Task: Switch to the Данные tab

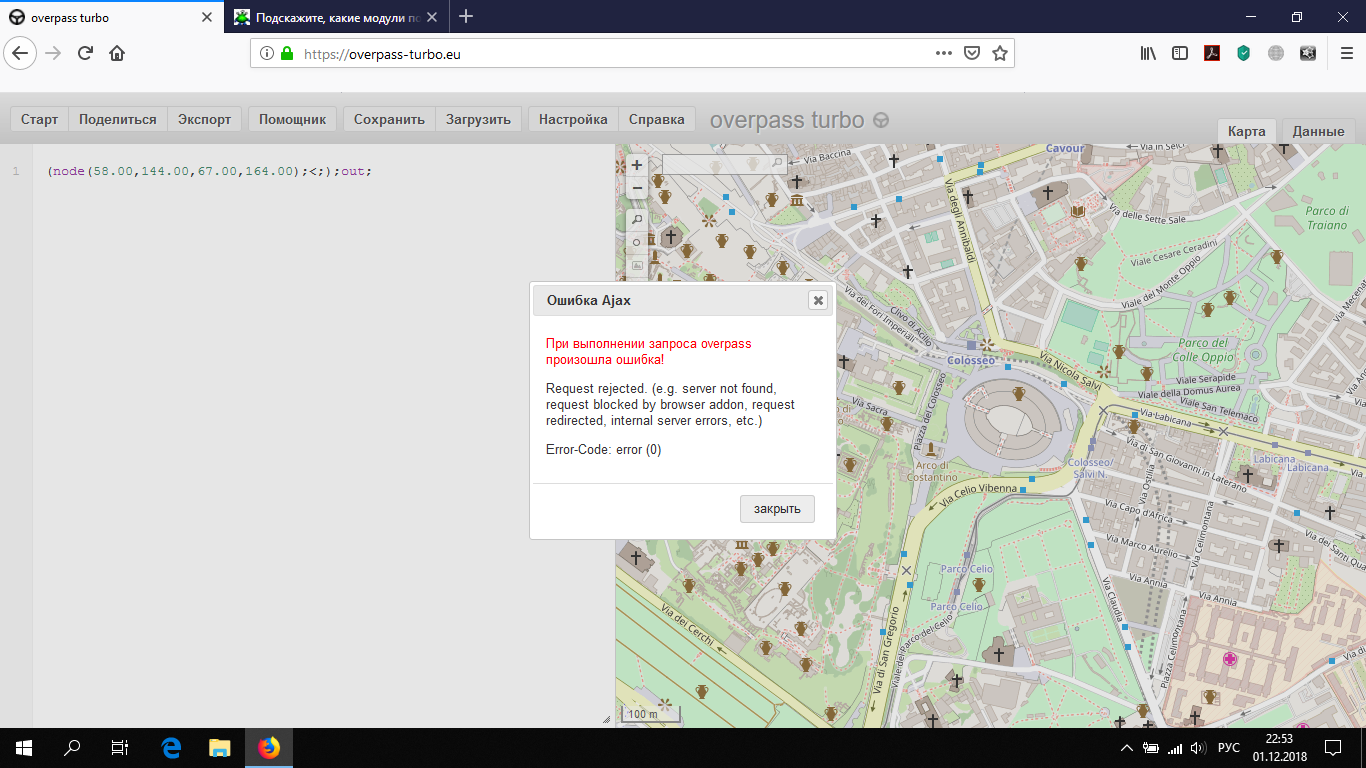Action: [1318, 131]
